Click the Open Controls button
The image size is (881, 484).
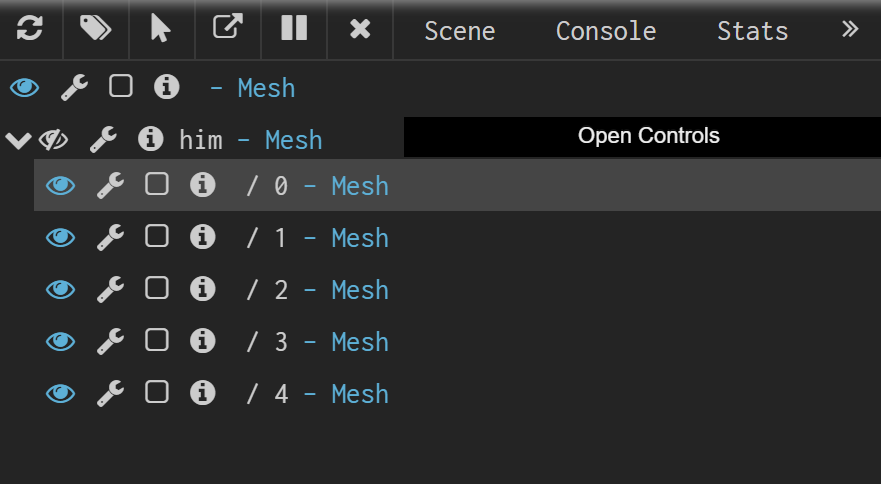pos(642,137)
